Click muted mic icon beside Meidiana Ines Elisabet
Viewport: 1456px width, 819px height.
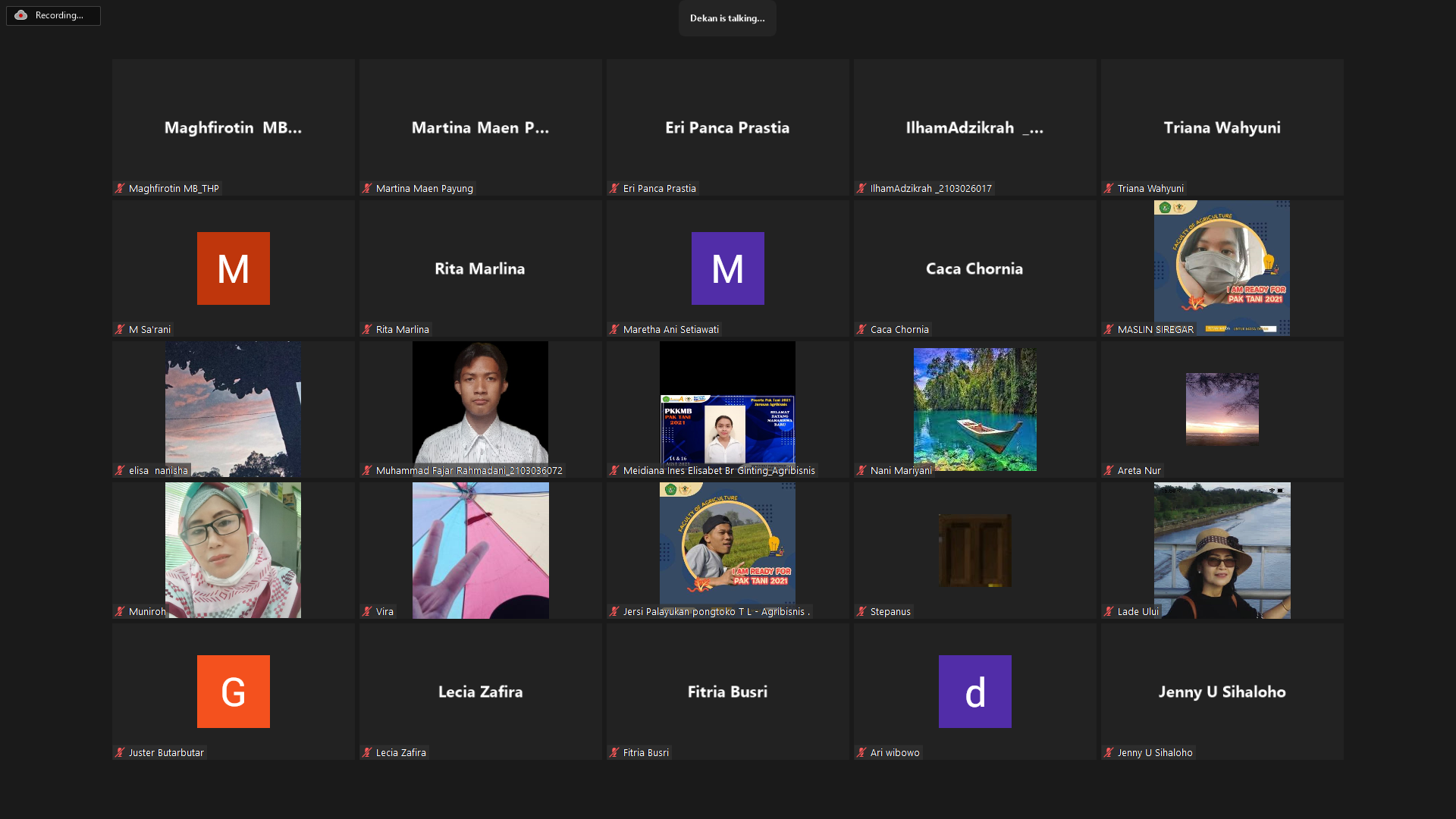point(614,470)
